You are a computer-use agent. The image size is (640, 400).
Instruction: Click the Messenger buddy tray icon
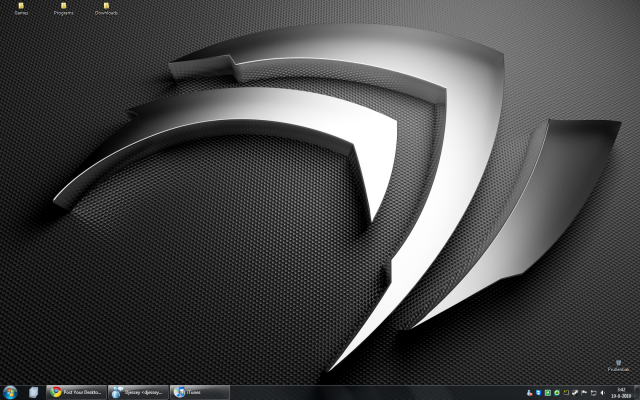click(x=530, y=392)
